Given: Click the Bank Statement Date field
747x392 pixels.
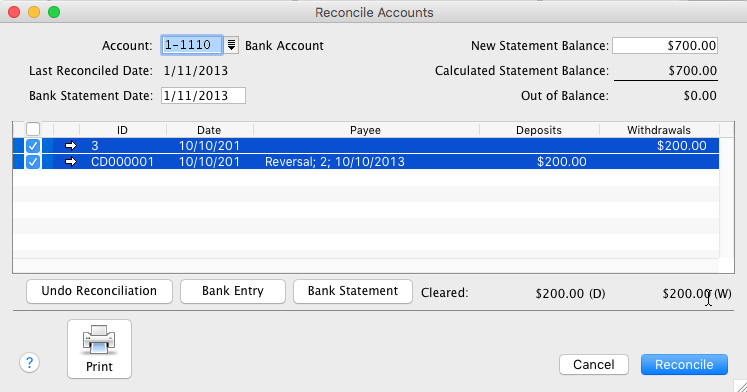Looking at the screenshot, I should click(203, 95).
